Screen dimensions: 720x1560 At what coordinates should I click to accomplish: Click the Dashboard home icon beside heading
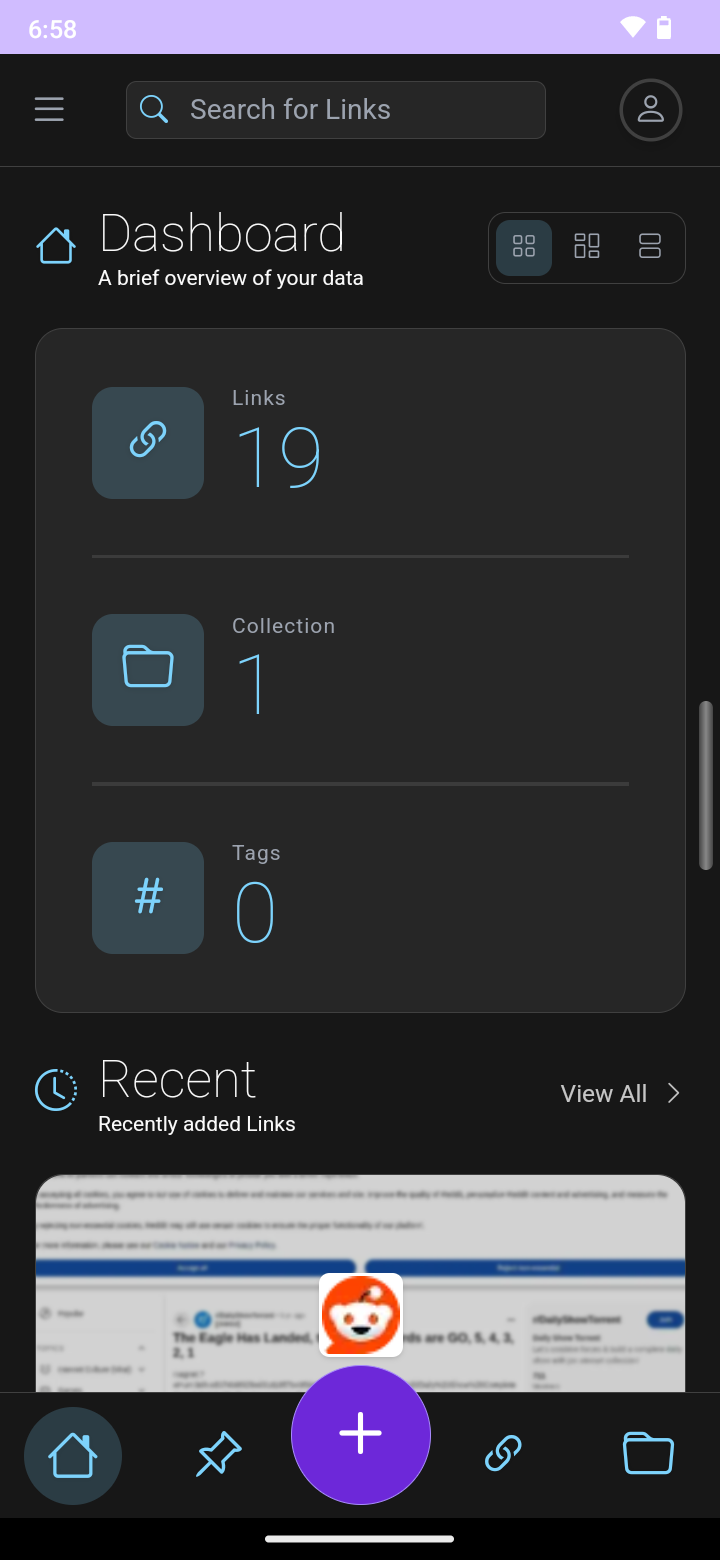(56, 246)
